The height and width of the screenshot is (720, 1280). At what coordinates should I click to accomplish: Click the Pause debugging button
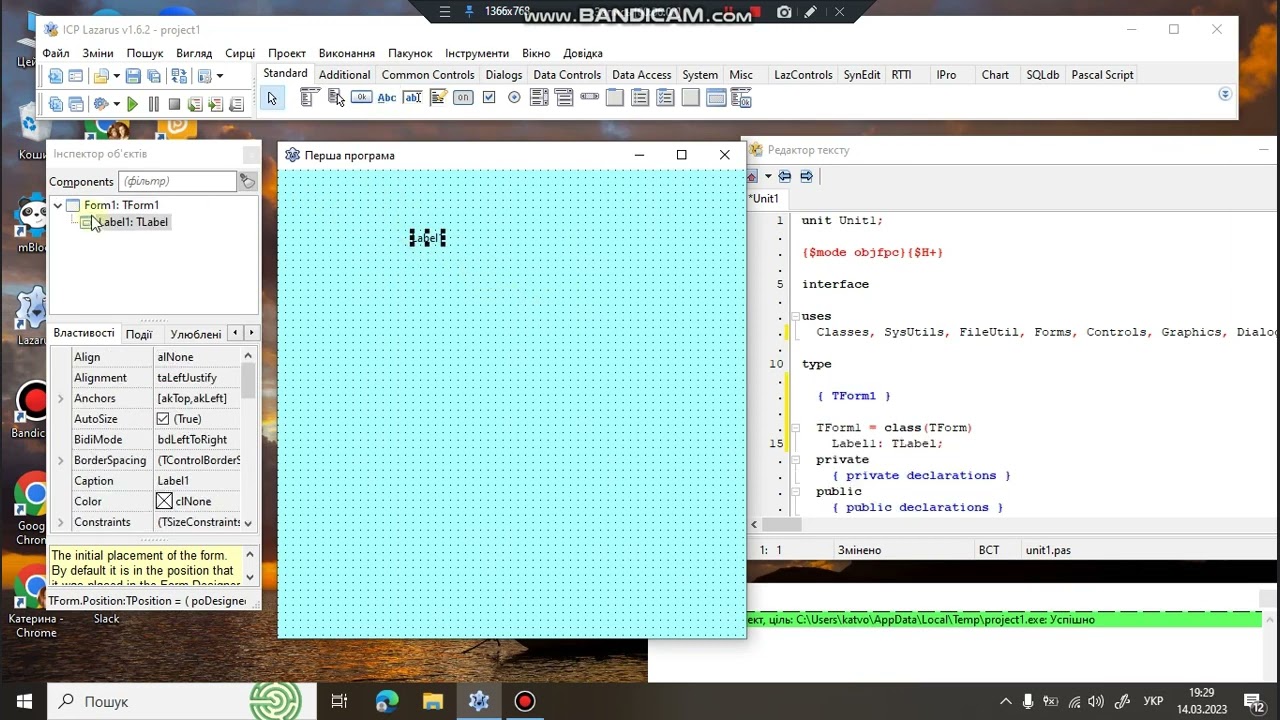153,104
